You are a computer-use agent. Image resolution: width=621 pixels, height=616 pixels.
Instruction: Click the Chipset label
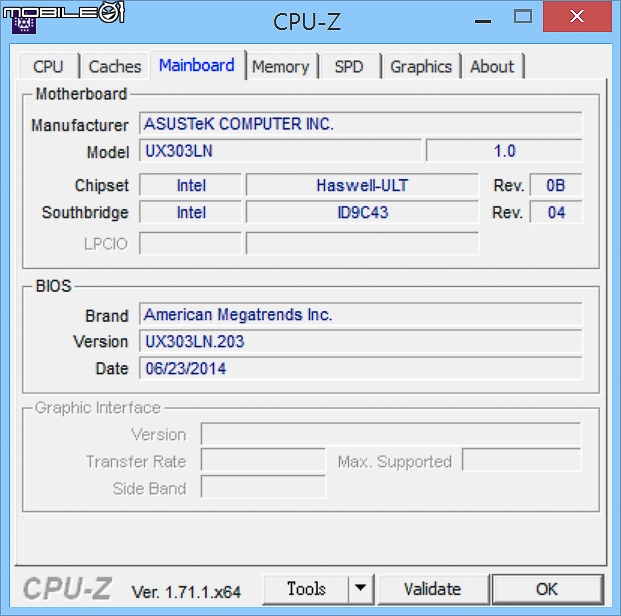[x=102, y=185]
